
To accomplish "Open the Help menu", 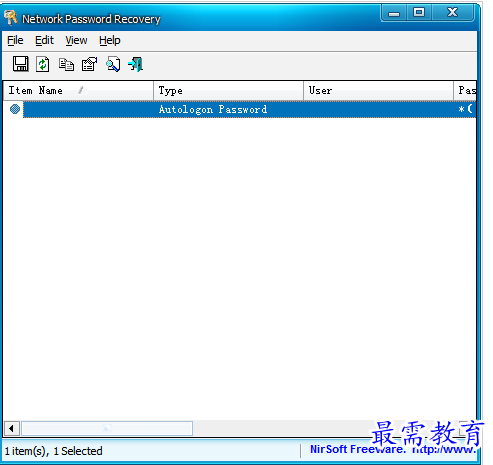I will (x=110, y=40).
